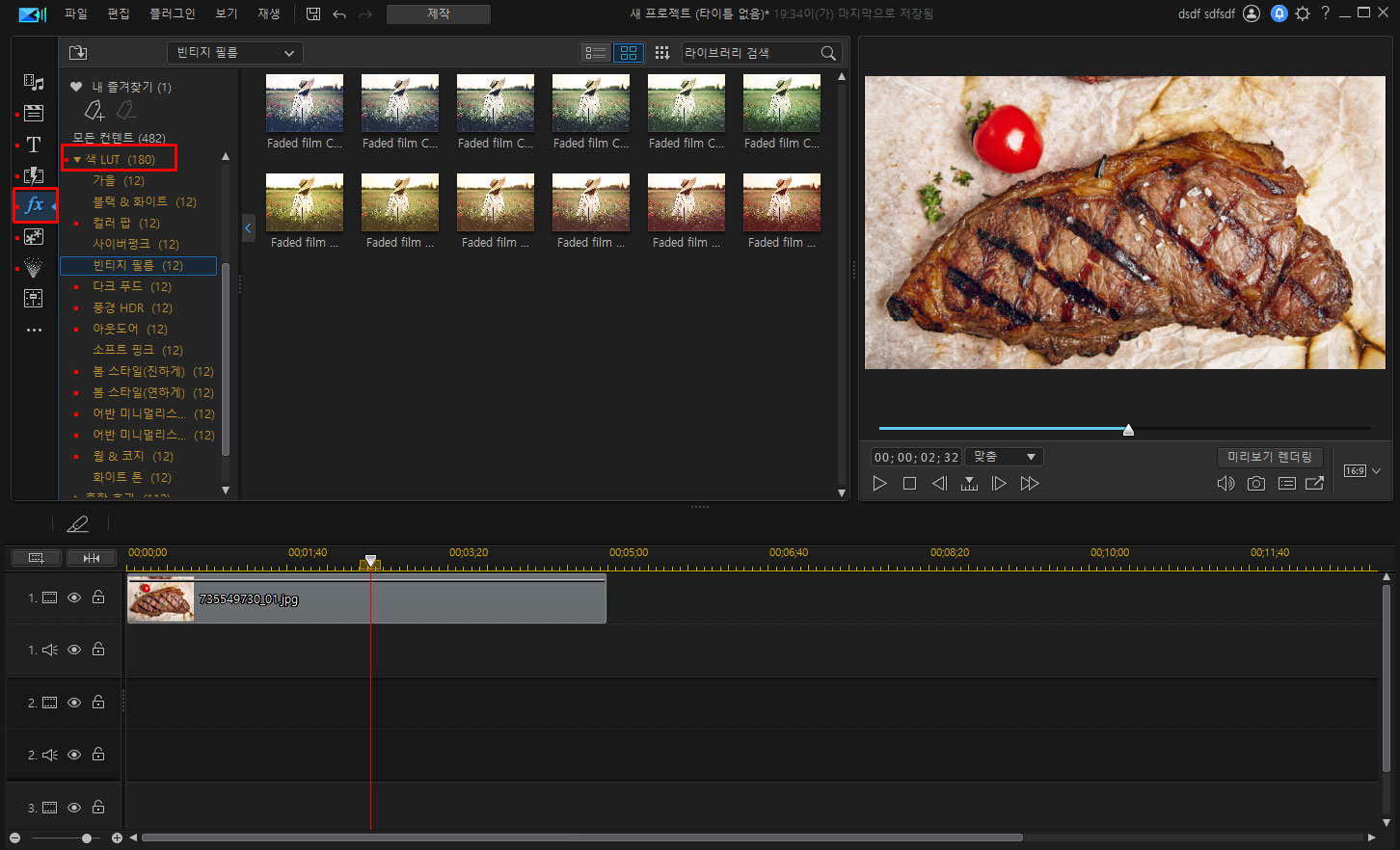
Task: Switch library to list view
Action: click(596, 53)
